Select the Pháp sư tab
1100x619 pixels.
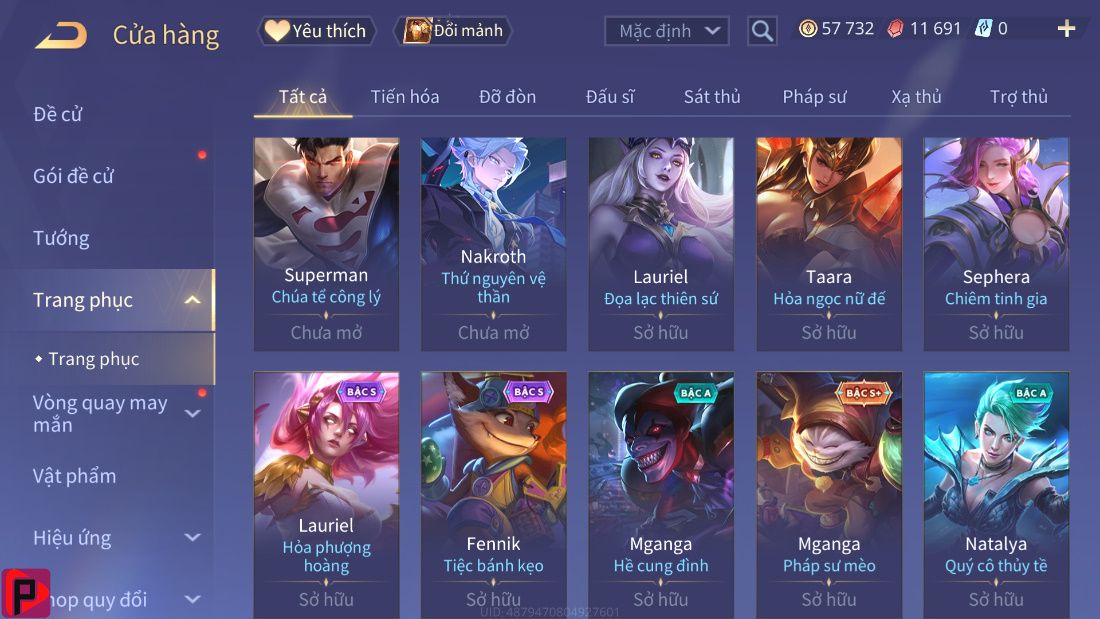tap(814, 97)
